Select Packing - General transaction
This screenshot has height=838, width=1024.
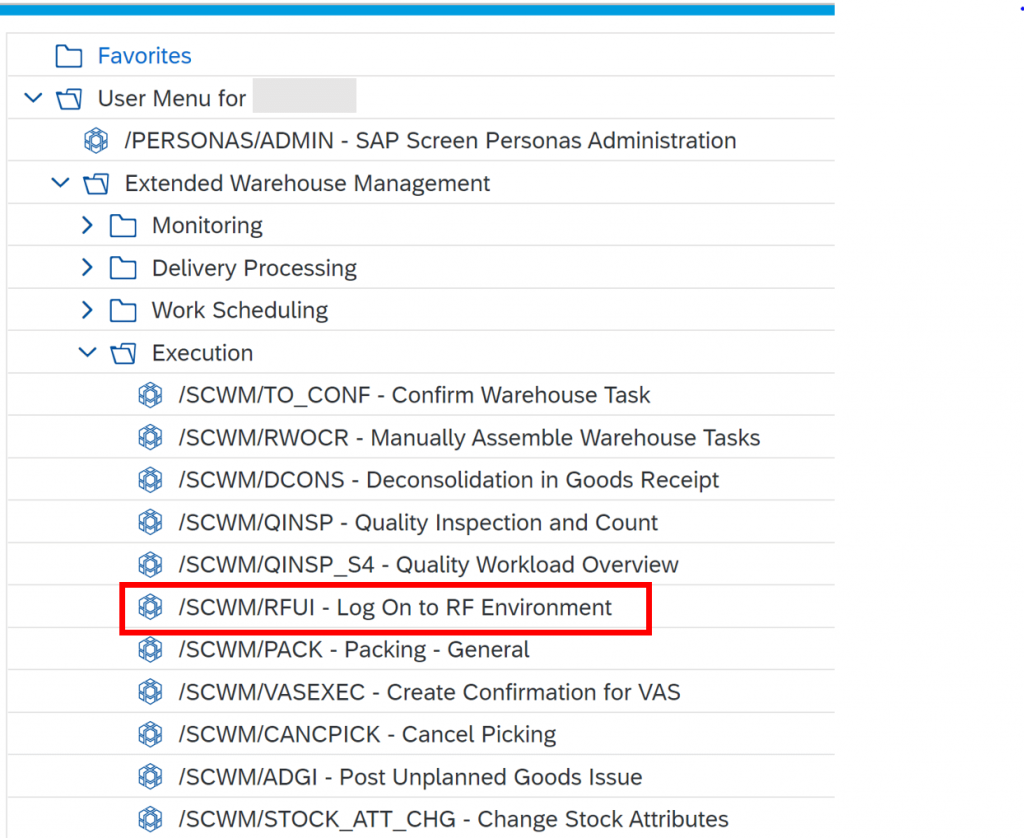[354, 650]
